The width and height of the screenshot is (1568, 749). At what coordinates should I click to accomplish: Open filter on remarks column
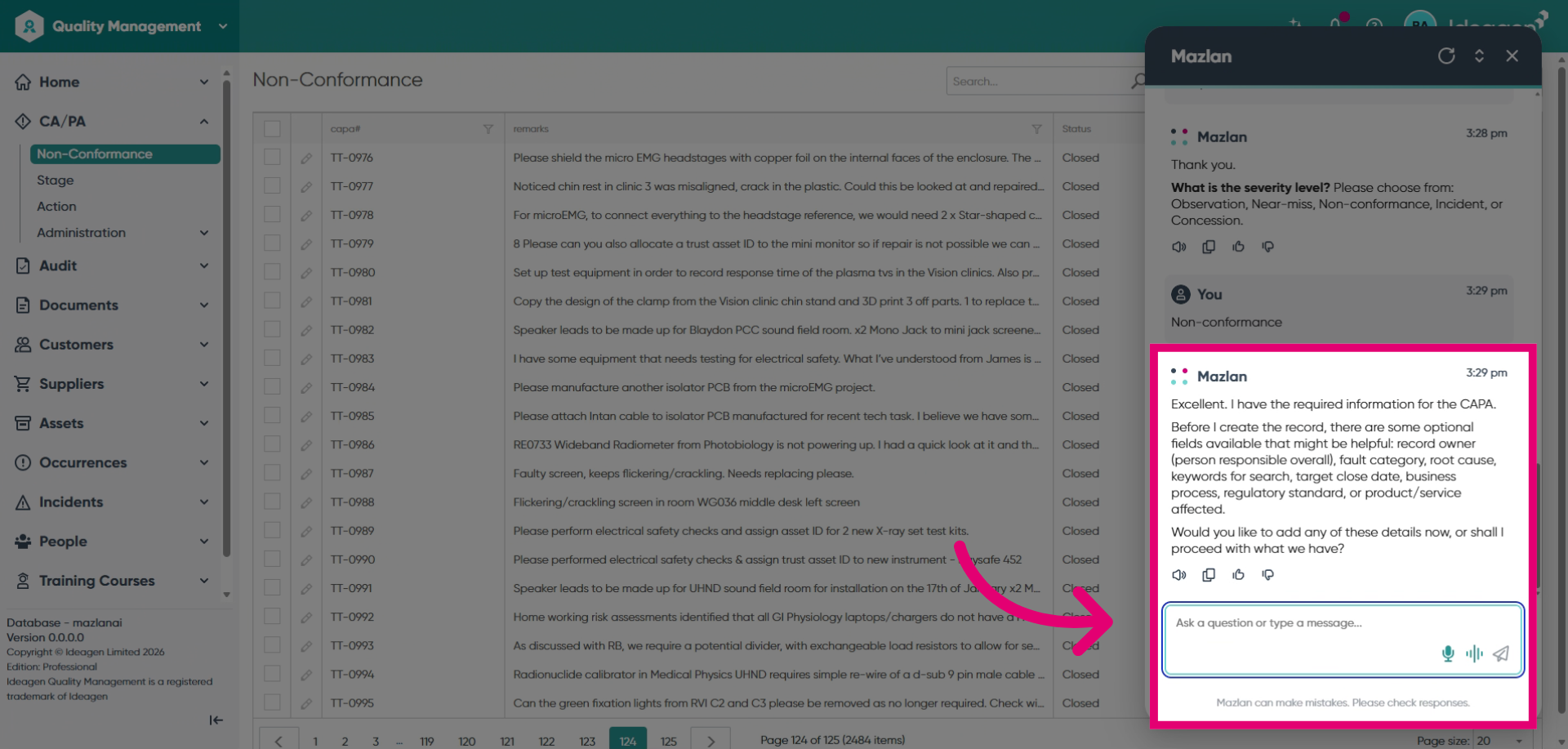pos(1036,129)
